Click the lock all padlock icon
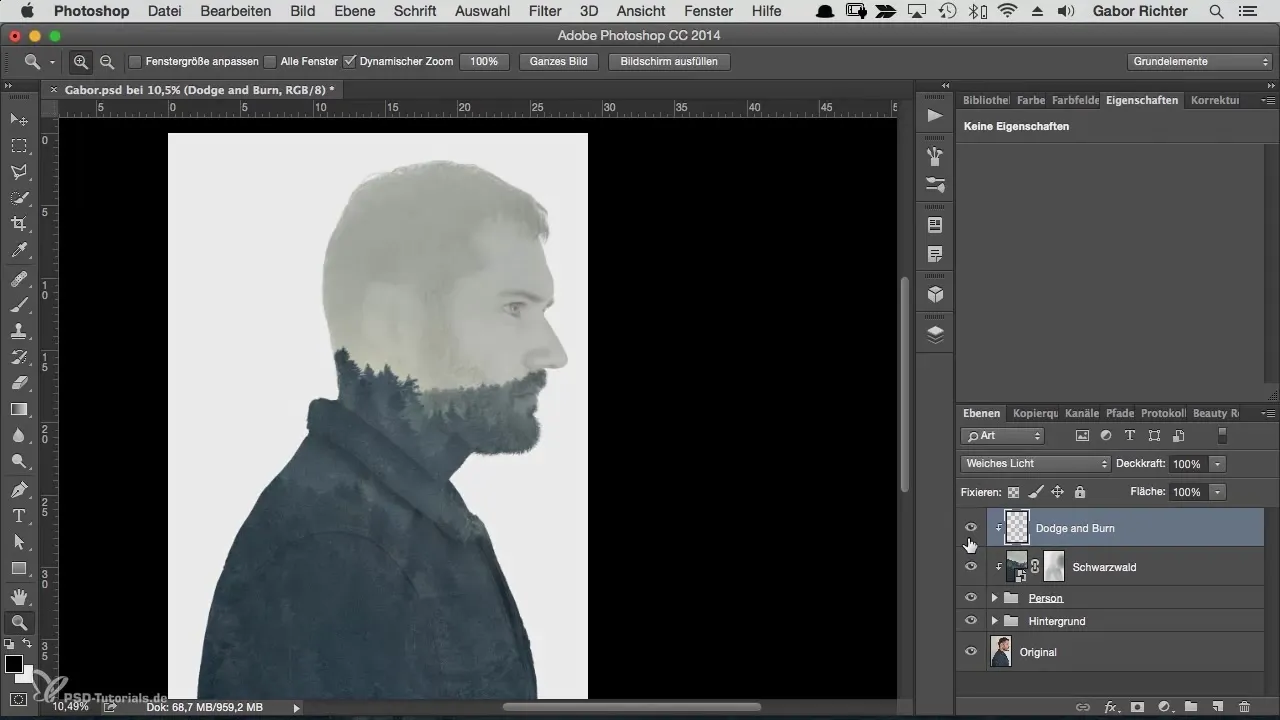 tap(1079, 492)
